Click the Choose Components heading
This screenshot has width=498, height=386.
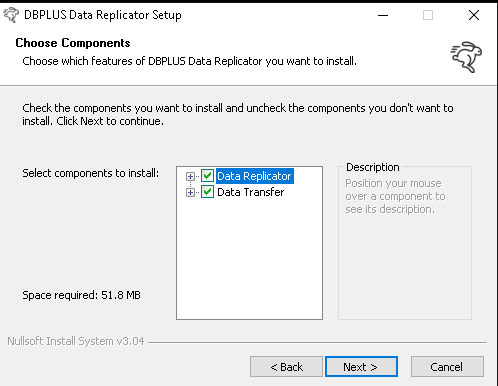click(73, 43)
